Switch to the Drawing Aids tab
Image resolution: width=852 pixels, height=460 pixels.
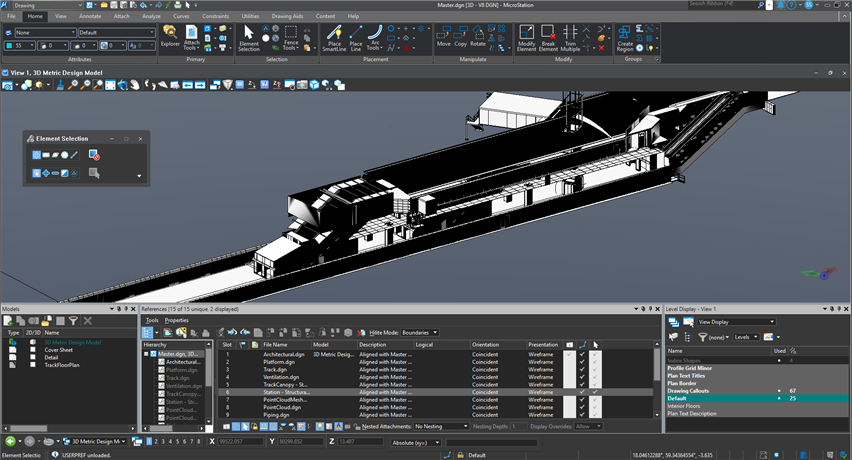[287, 16]
